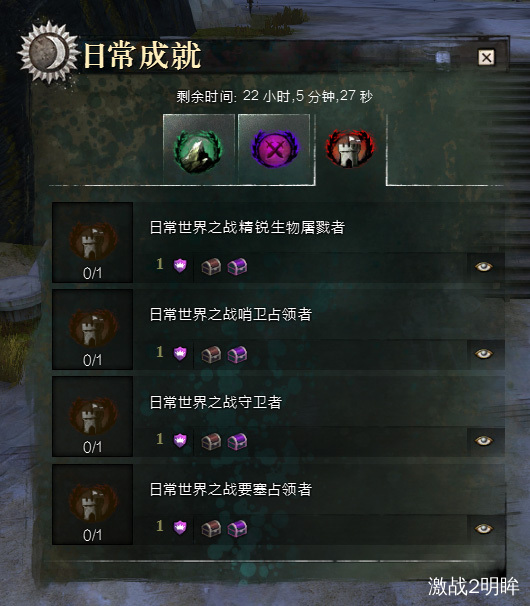
Task: Click brown reward chest in 精锐生物屠戮者 row
Action: click(211, 267)
